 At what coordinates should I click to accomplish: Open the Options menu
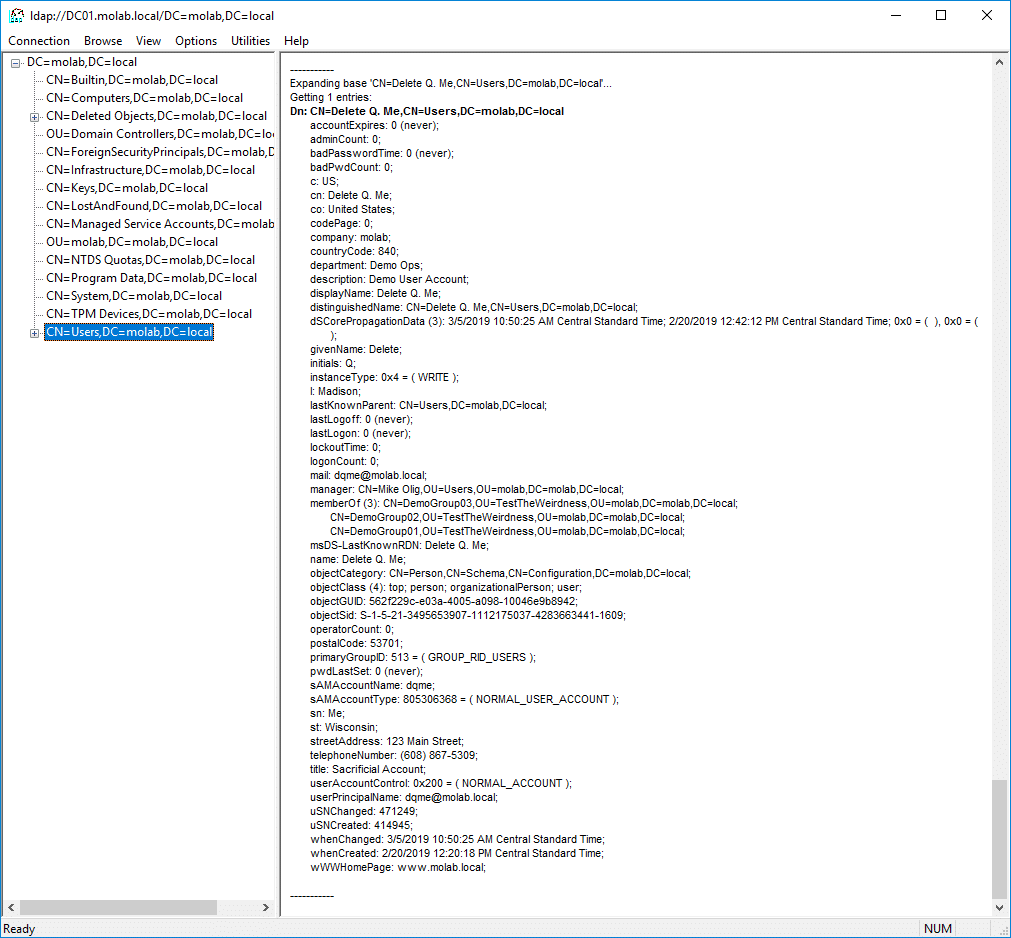[196, 41]
